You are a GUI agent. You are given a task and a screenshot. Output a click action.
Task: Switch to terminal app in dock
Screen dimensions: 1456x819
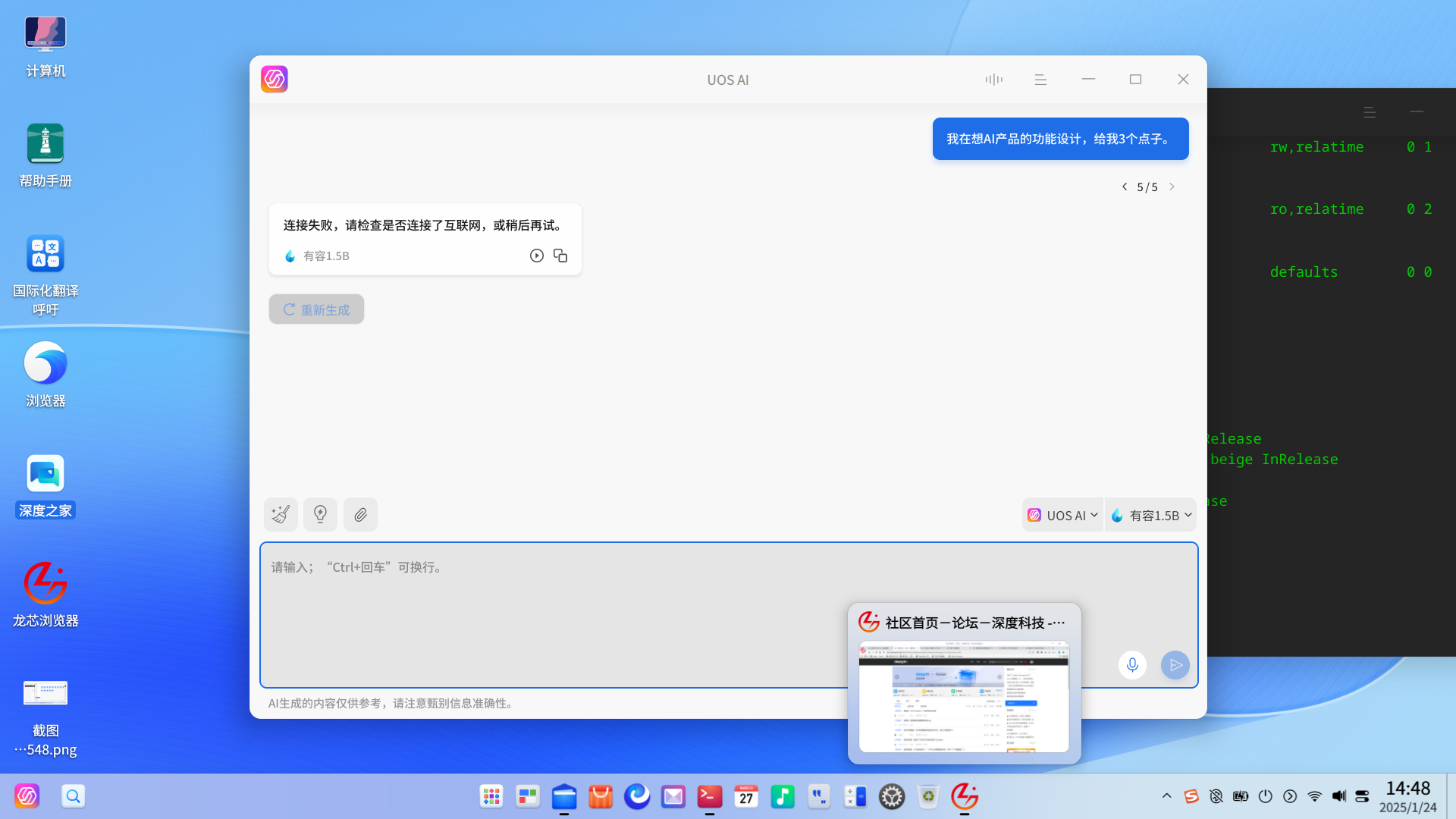point(710,796)
